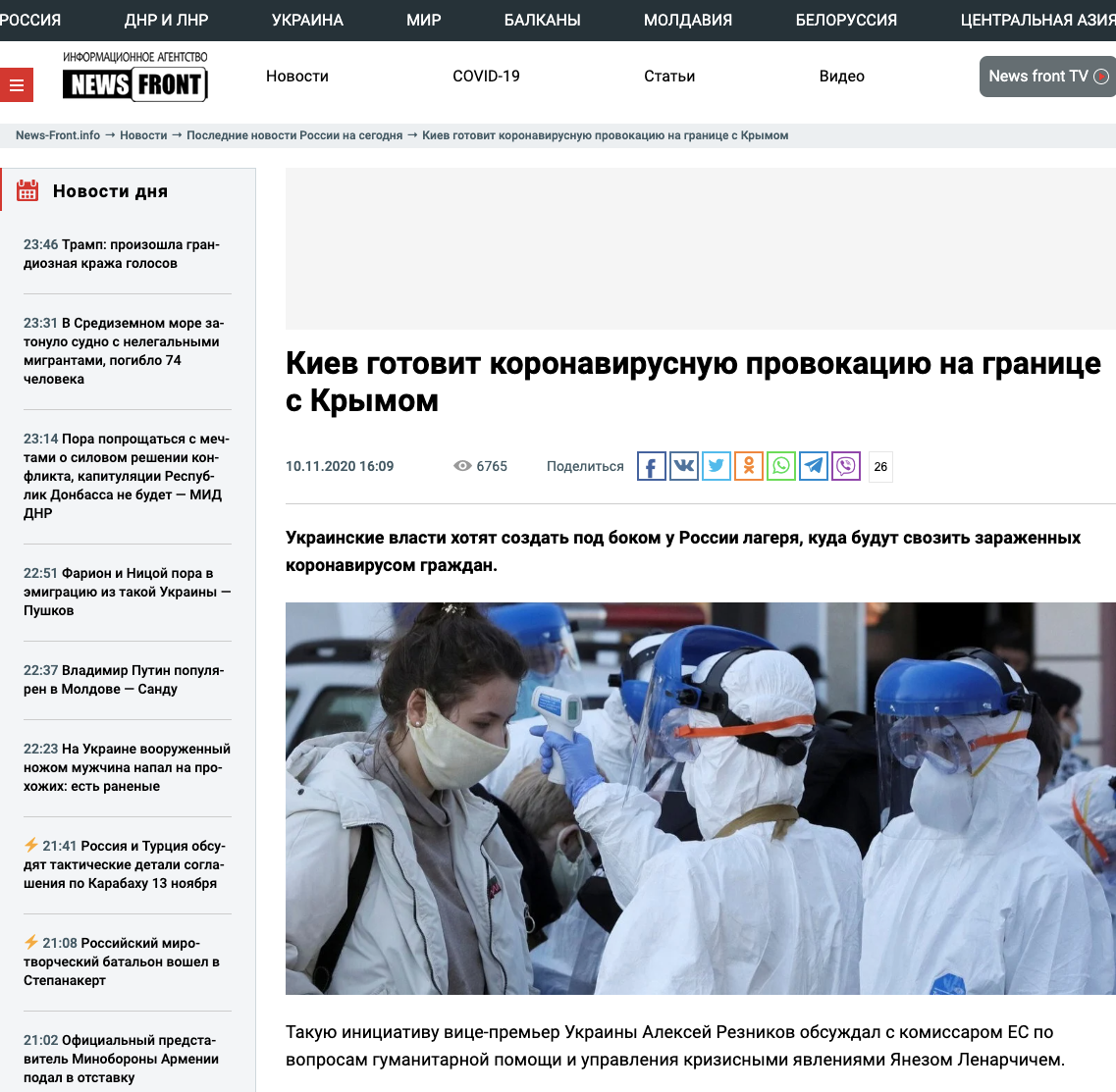Screen dimensions: 1116x1092
Task: Share article via Viber
Action: [846, 467]
